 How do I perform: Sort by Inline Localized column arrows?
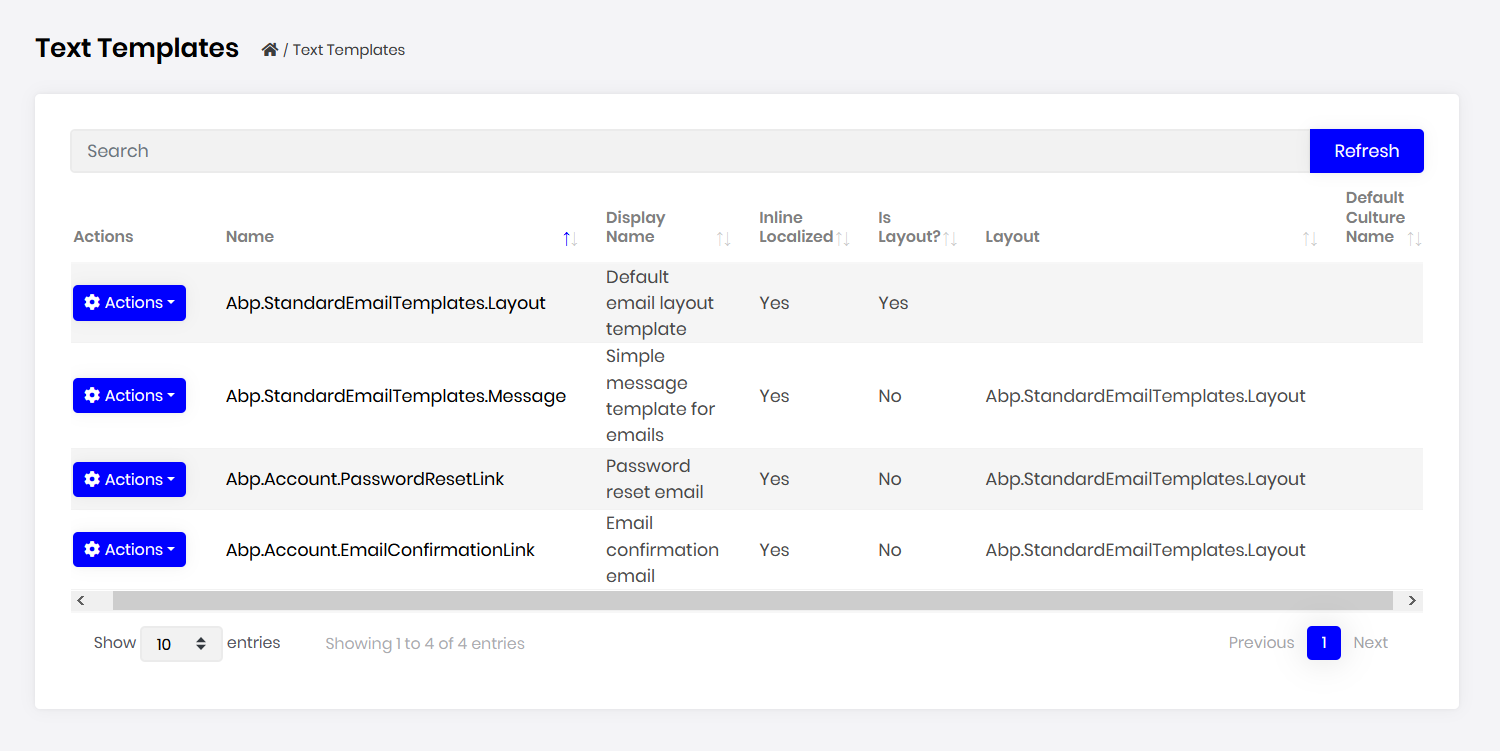(x=843, y=238)
